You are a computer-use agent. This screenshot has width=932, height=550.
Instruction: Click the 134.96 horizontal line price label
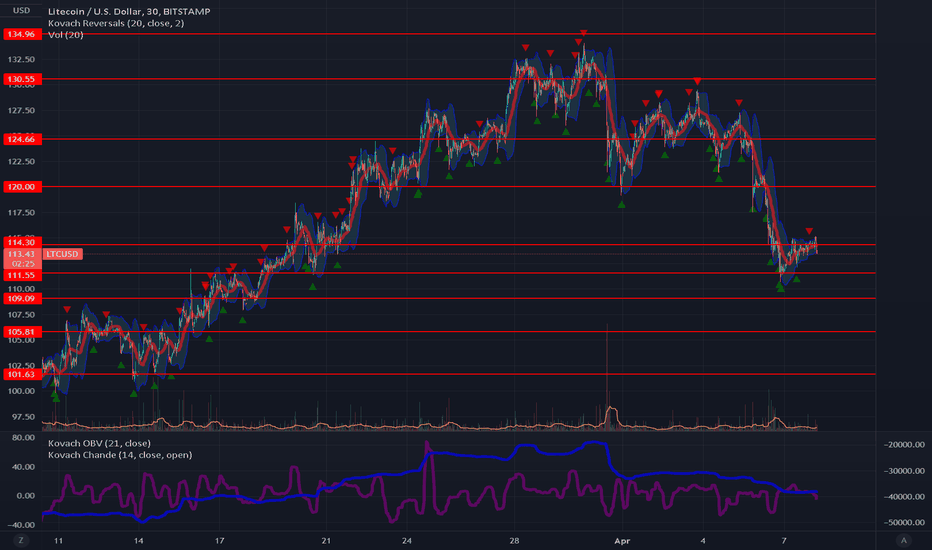click(22, 34)
